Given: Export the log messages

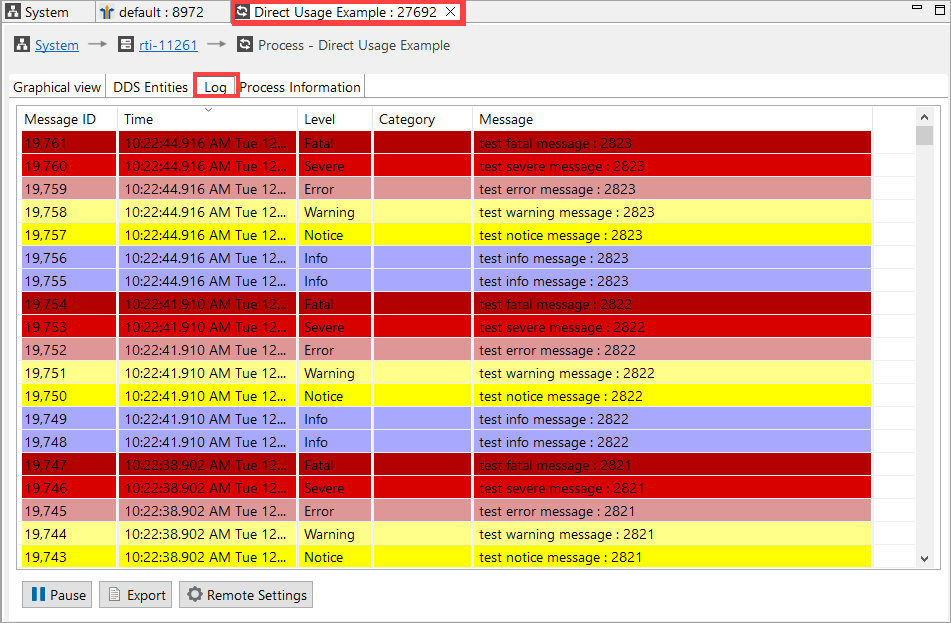Looking at the screenshot, I should click(136, 595).
